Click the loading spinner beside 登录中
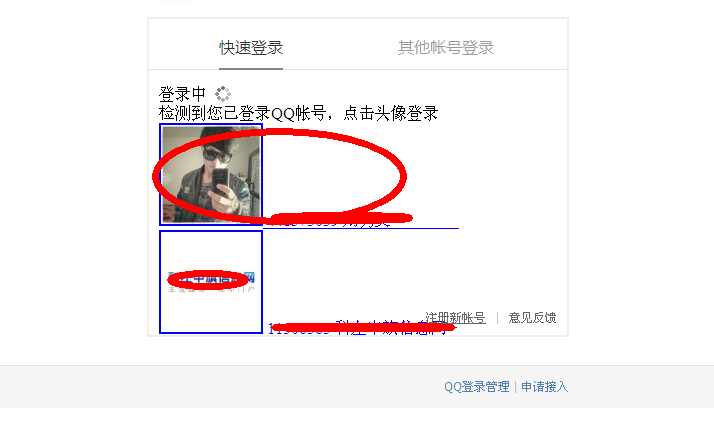 pyautogui.click(x=223, y=94)
